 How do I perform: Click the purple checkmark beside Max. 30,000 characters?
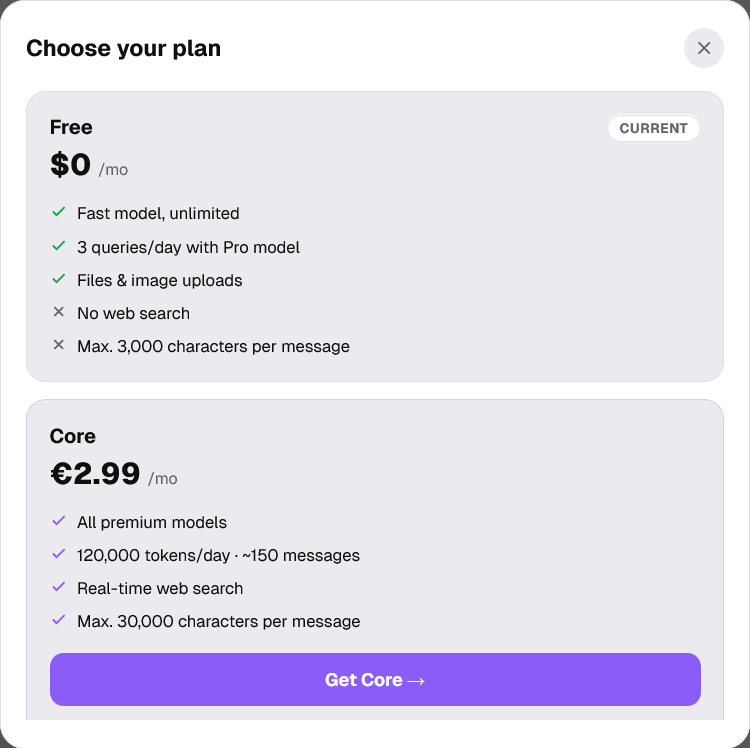point(59,621)
